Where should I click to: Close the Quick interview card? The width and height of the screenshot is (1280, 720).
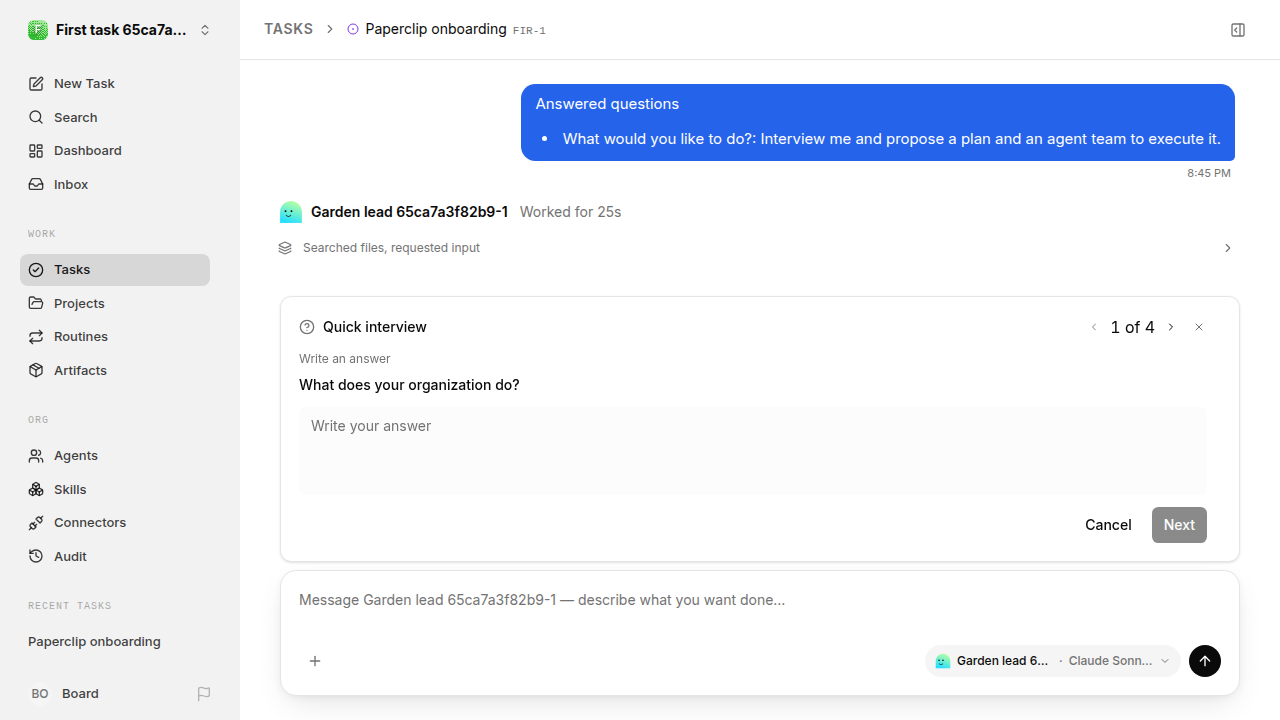pos(1199,327)
